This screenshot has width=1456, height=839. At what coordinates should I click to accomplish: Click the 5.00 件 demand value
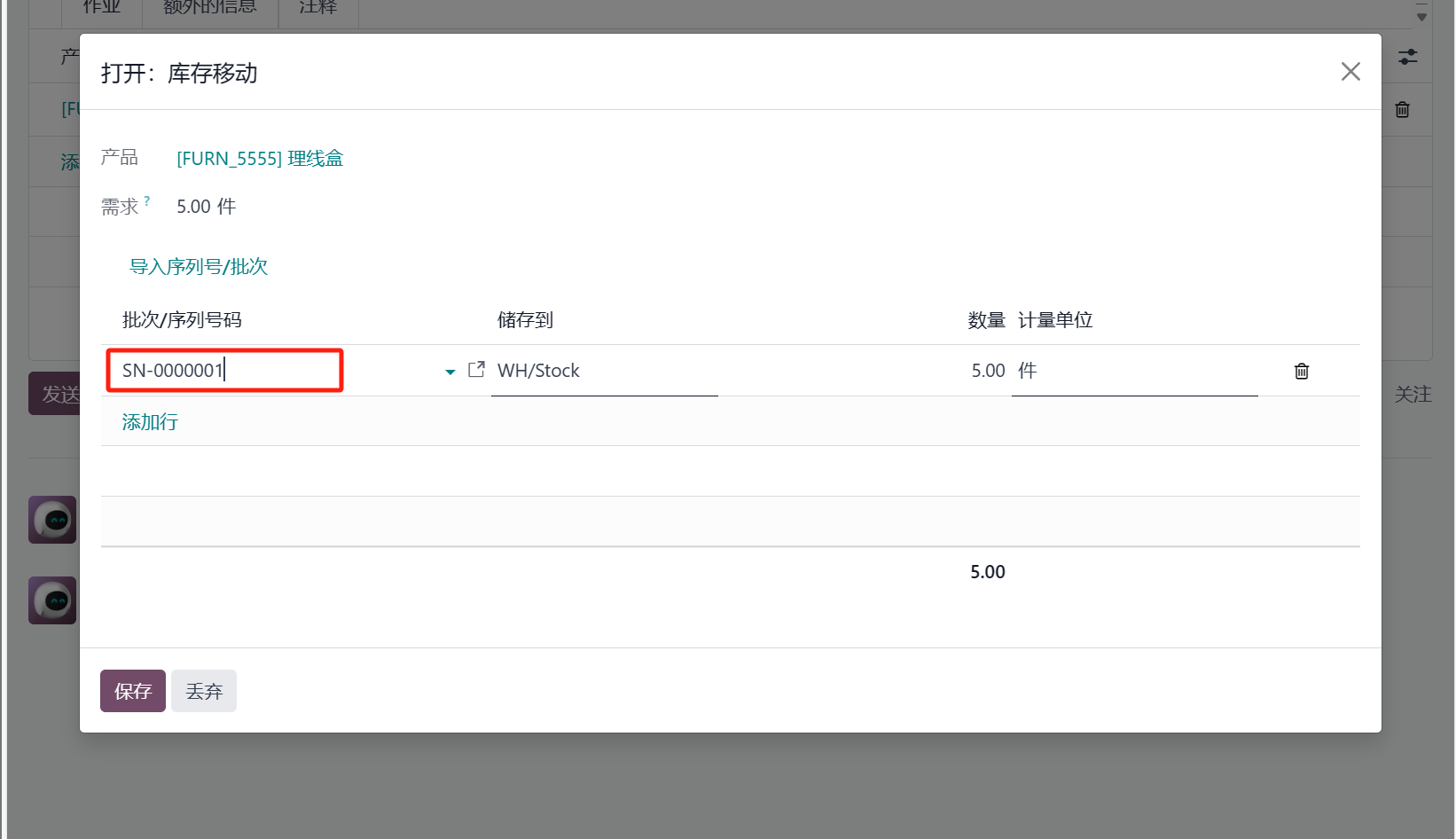[207, 207]
